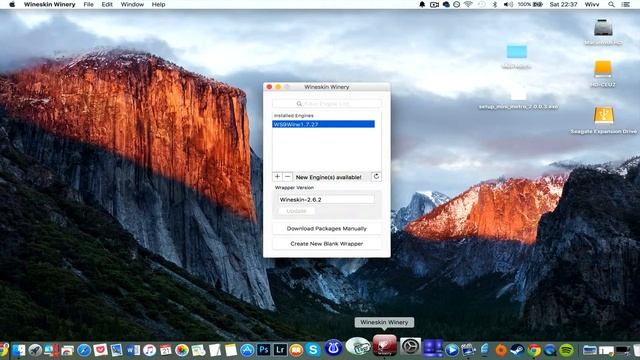Open Calendar from the Dock
This screenshot has width=640, height=360.
click(165, 350)
